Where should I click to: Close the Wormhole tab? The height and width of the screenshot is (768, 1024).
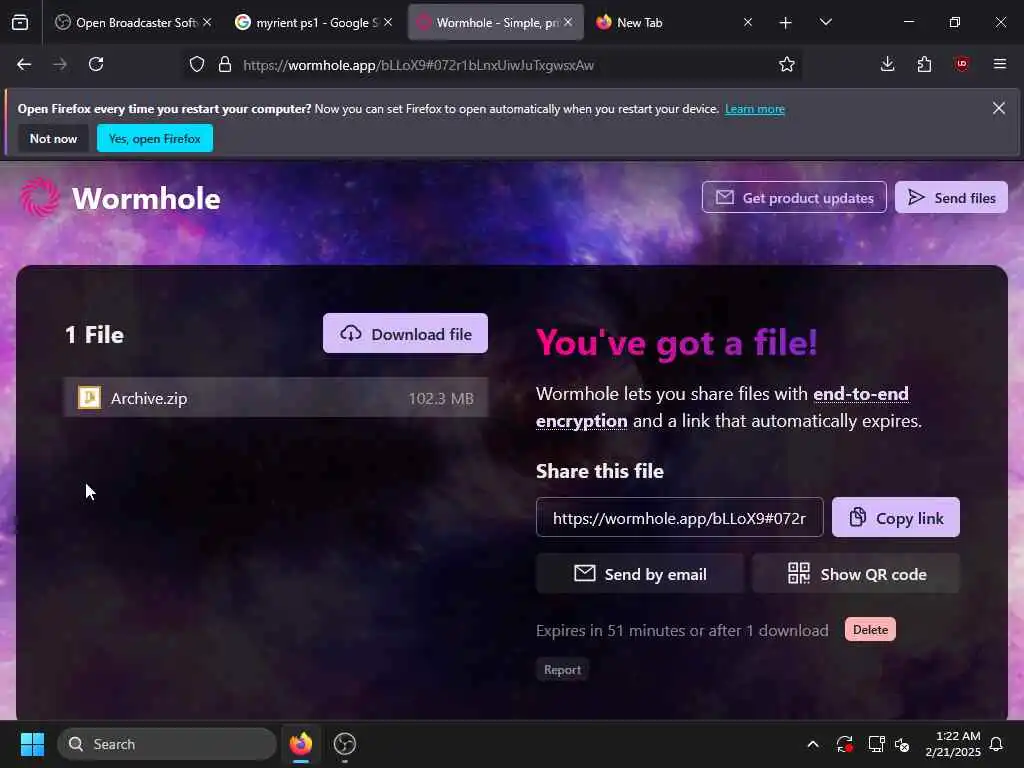point(568,22)
